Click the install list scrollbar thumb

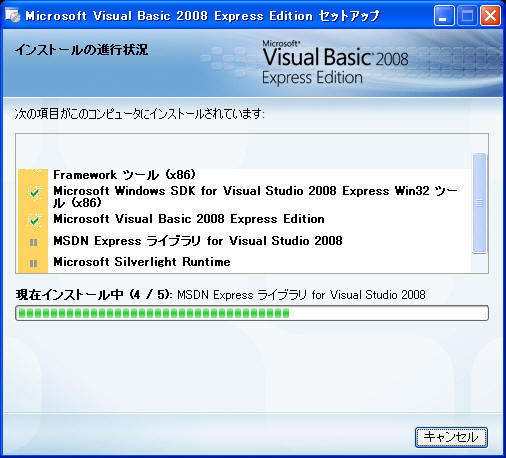[480, 203]
